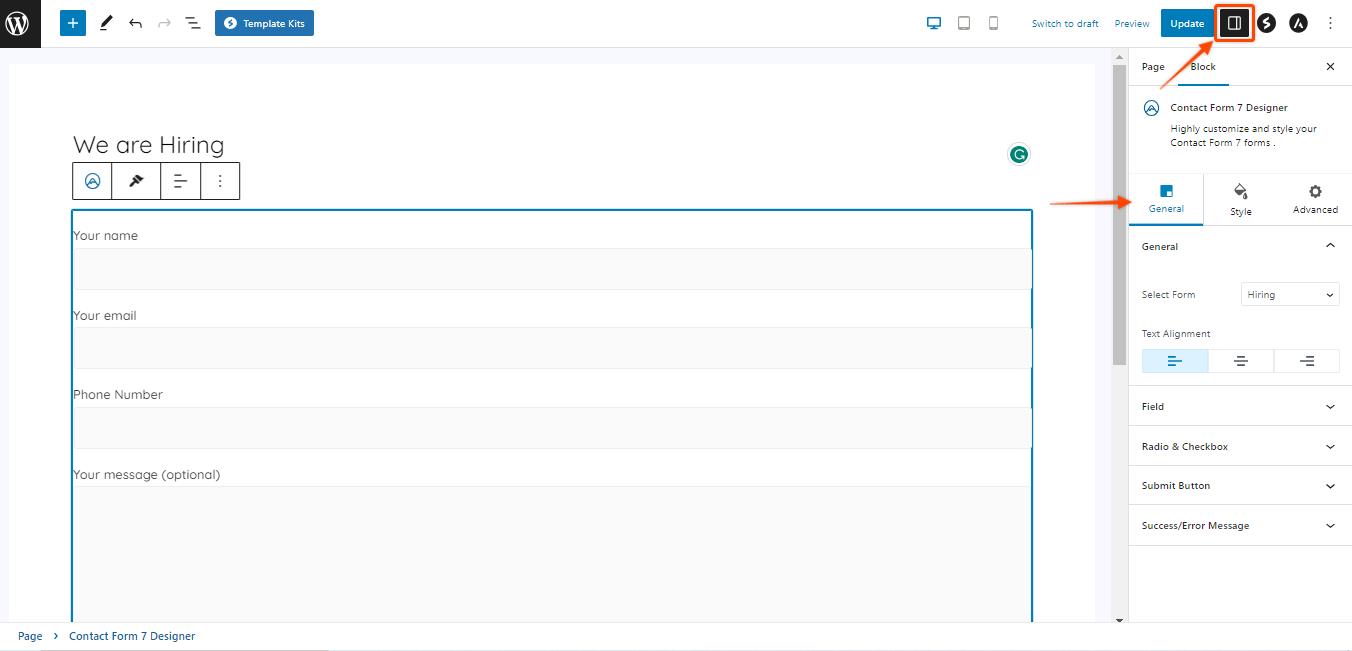Click the Update button
The image size is (1352, 651).
(1187, 23)
